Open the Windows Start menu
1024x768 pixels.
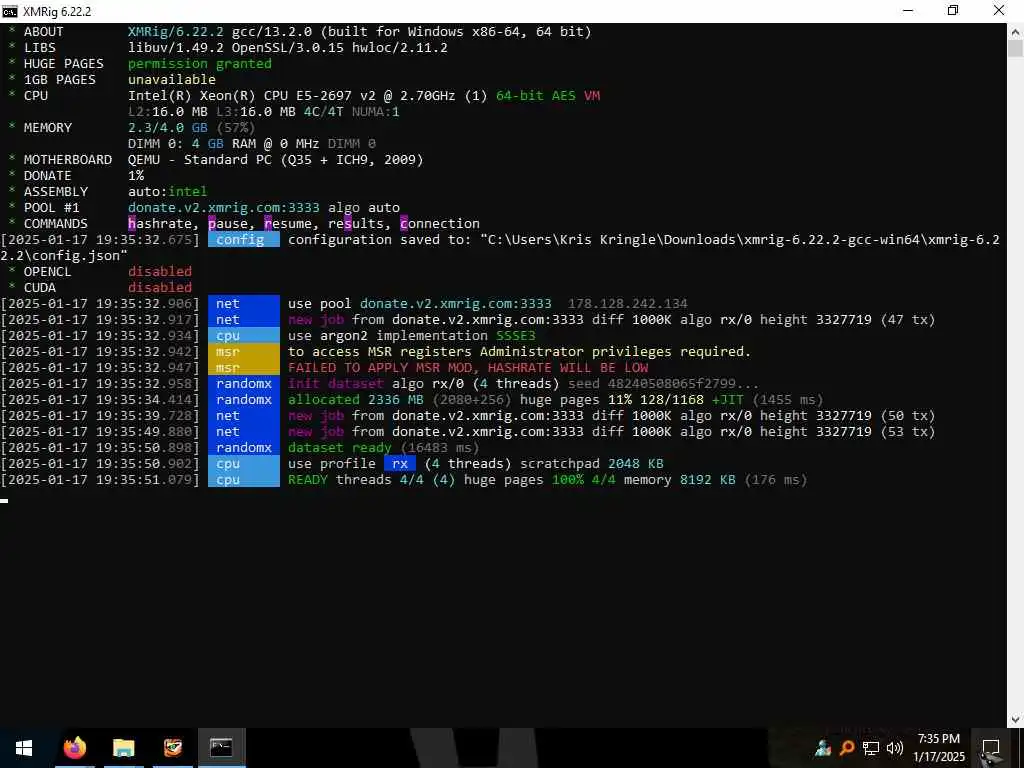(24, 748)
